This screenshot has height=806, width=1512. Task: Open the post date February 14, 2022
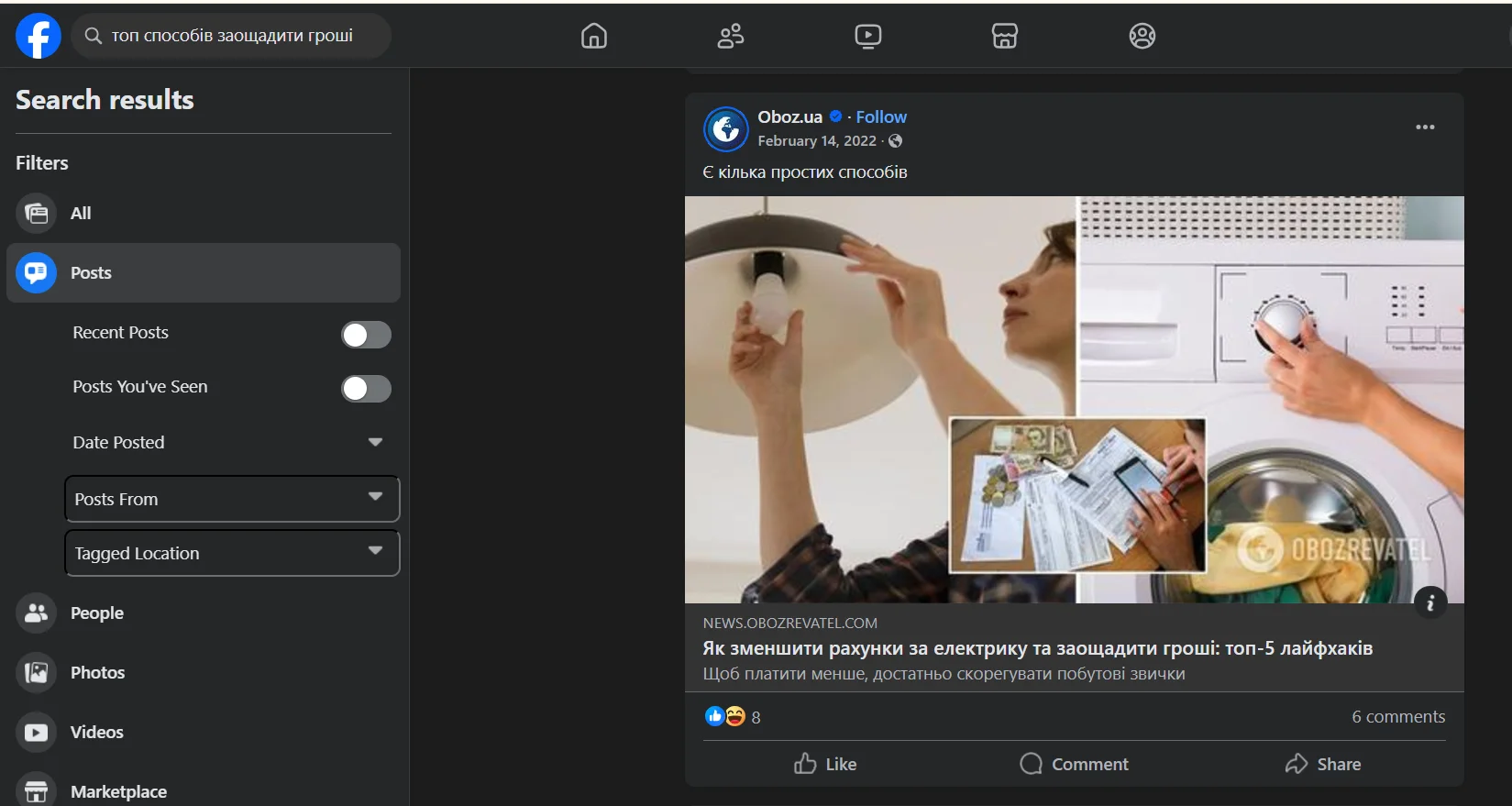[817, 140]
